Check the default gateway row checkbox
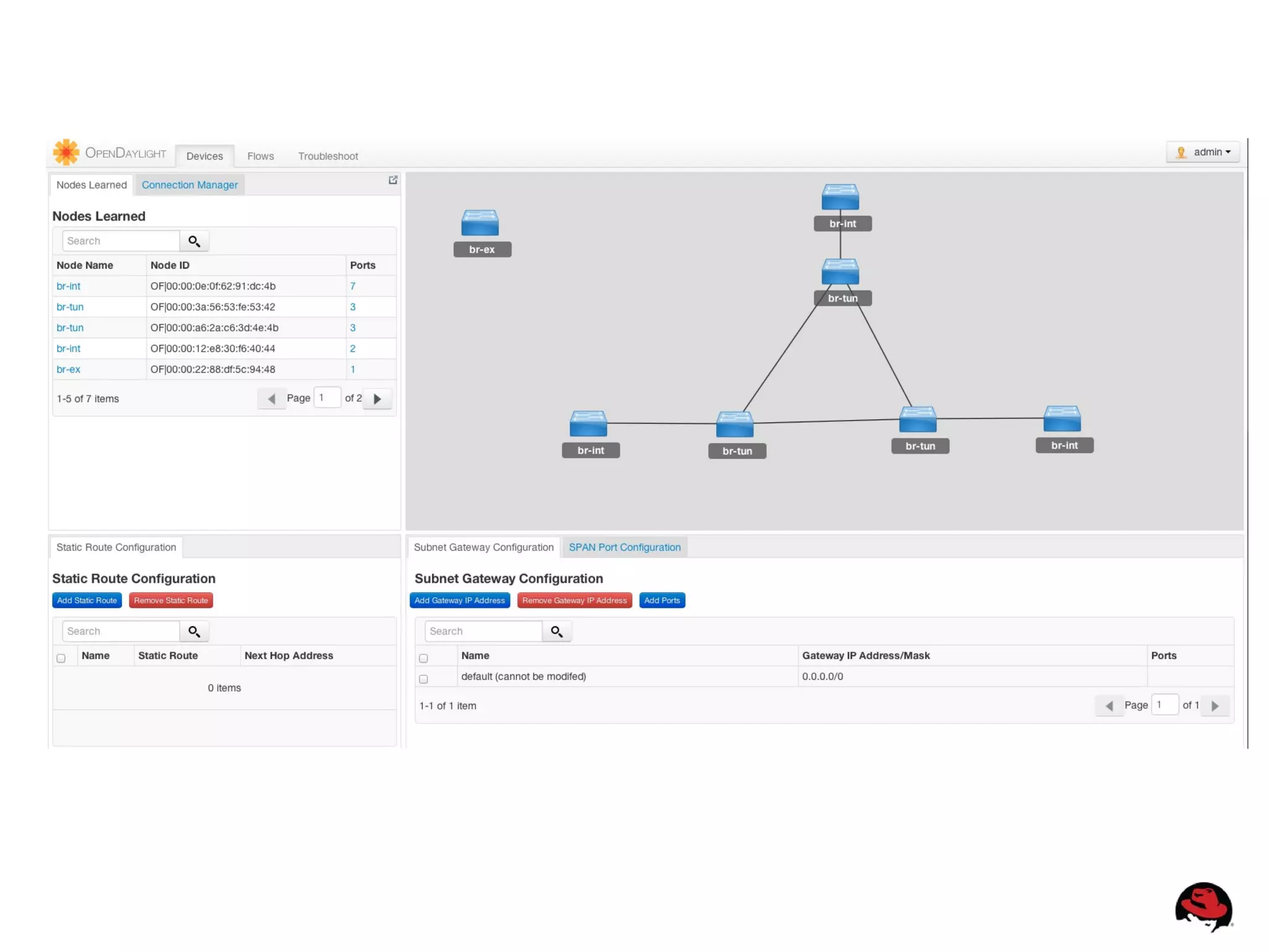This screenshot has height=952, width=1269. pos(423,679)
